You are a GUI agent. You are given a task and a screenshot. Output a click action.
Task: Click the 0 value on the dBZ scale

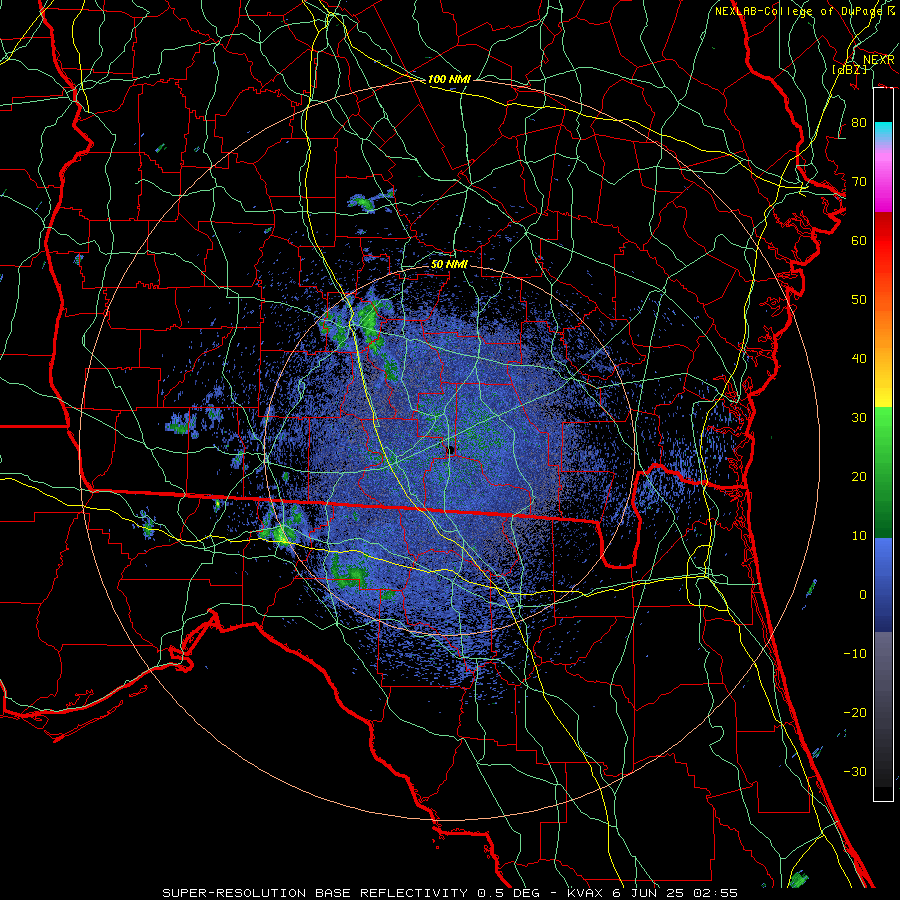pyautogui.click(x=863, y=595)
